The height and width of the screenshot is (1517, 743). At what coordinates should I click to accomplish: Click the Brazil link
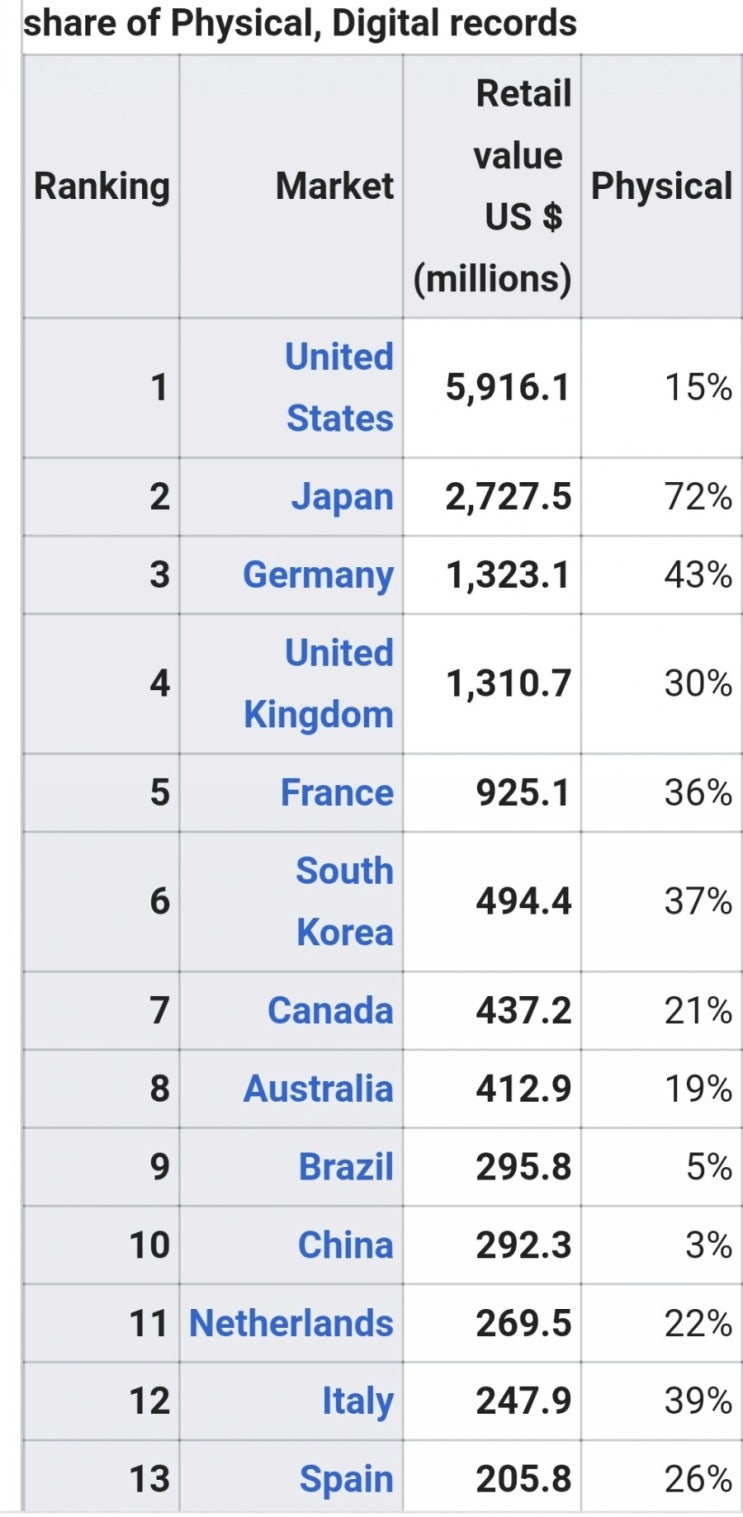(x=346, y=1167)
